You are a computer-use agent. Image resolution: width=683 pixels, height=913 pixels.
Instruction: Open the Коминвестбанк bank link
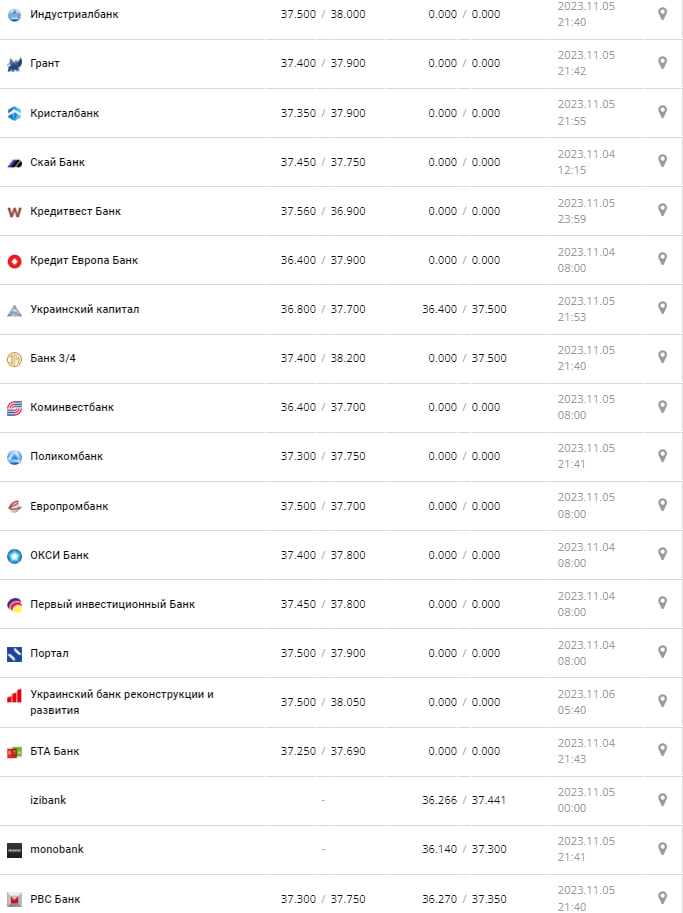pyautogui.click(x=72, y=407)
